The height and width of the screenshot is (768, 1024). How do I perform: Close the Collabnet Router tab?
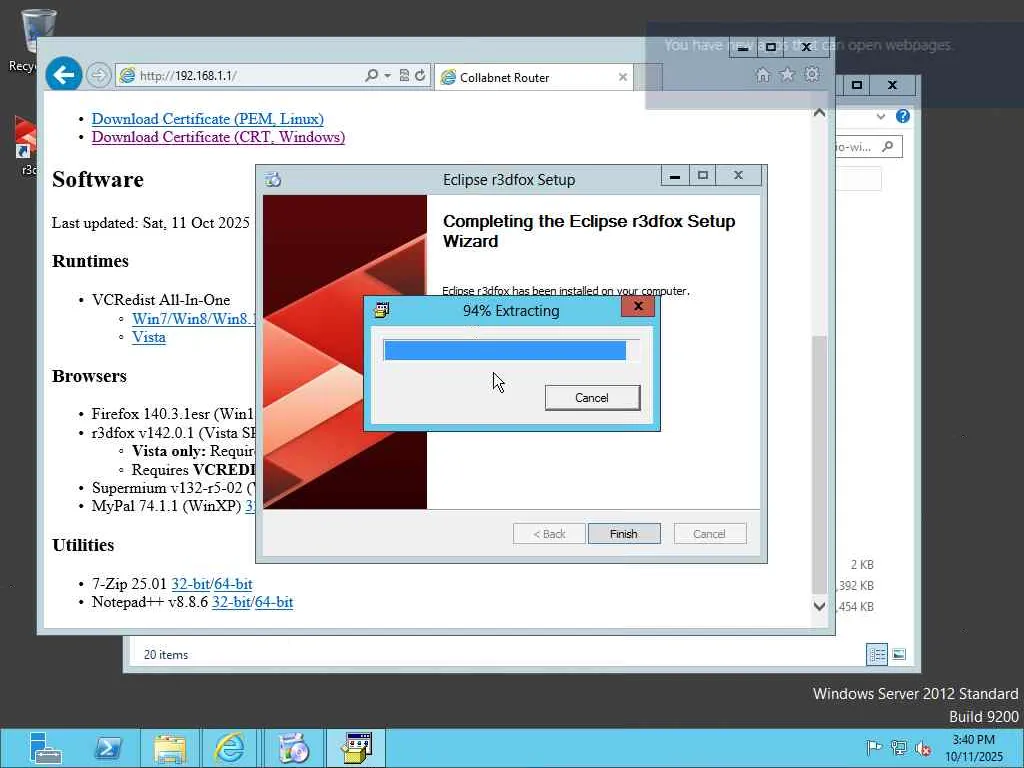pyautogui.click(x=622, y=77)
